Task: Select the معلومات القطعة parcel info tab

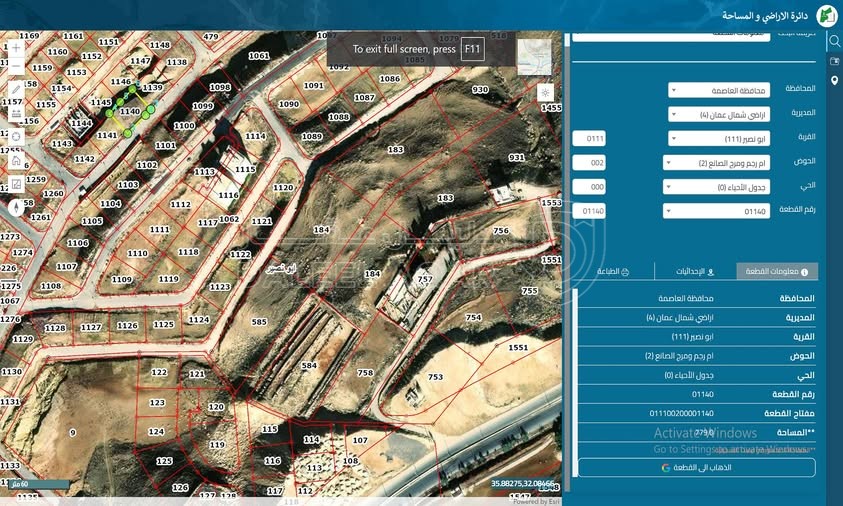Action: [x=777, y=271]
